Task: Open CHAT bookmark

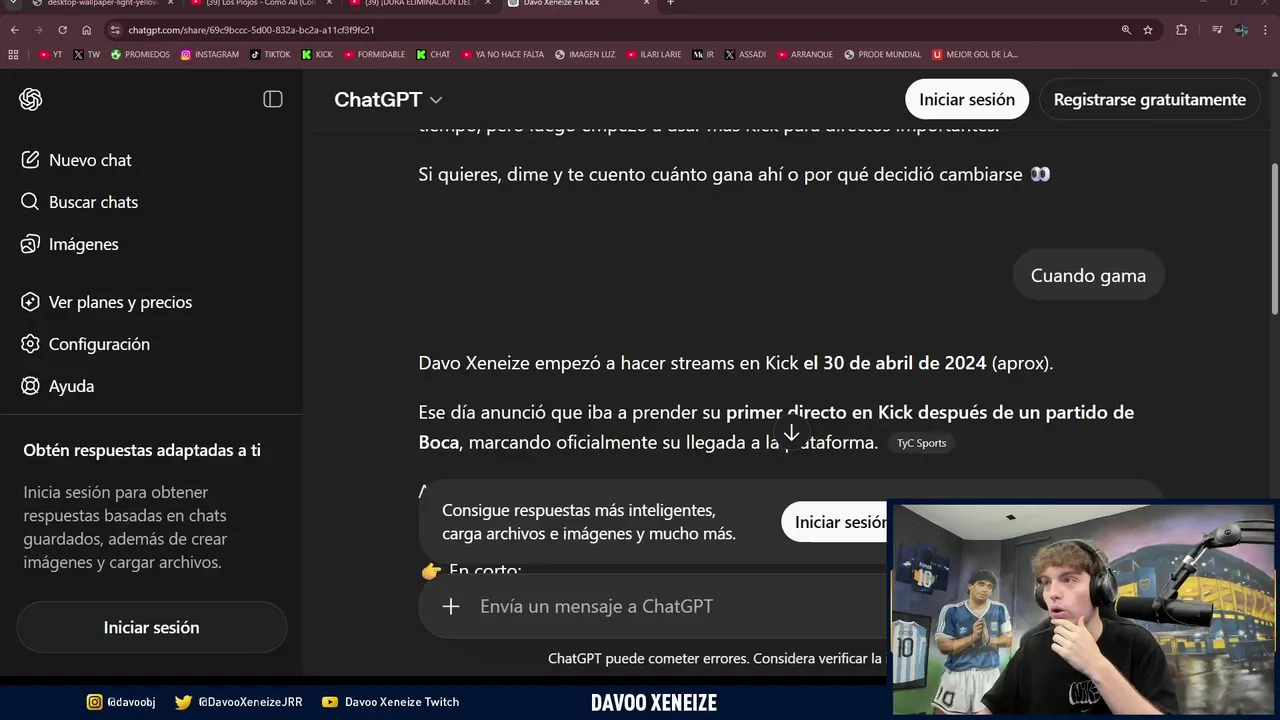Action: pos(433,54)
